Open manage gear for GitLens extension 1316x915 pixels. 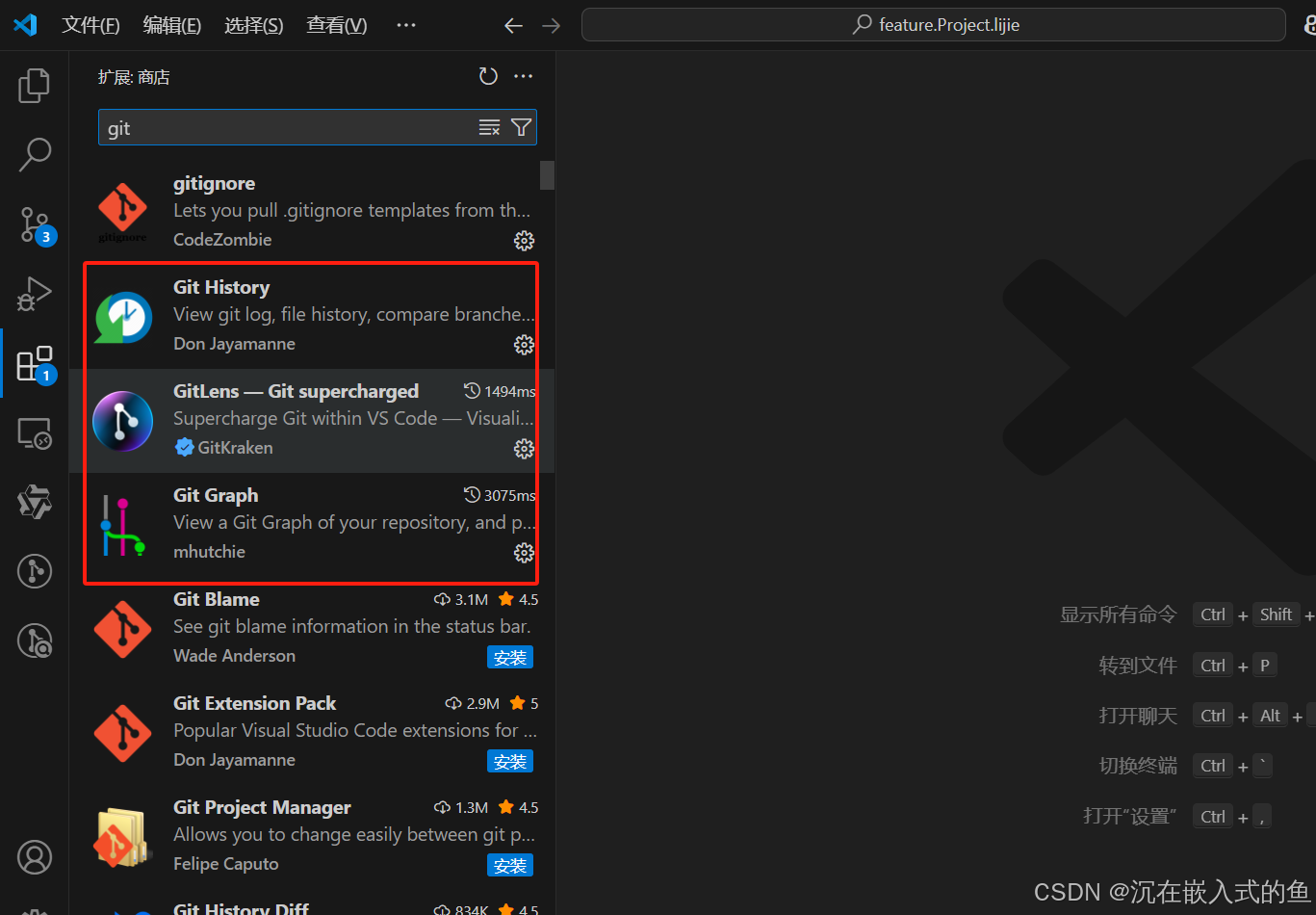coord(524,448)
